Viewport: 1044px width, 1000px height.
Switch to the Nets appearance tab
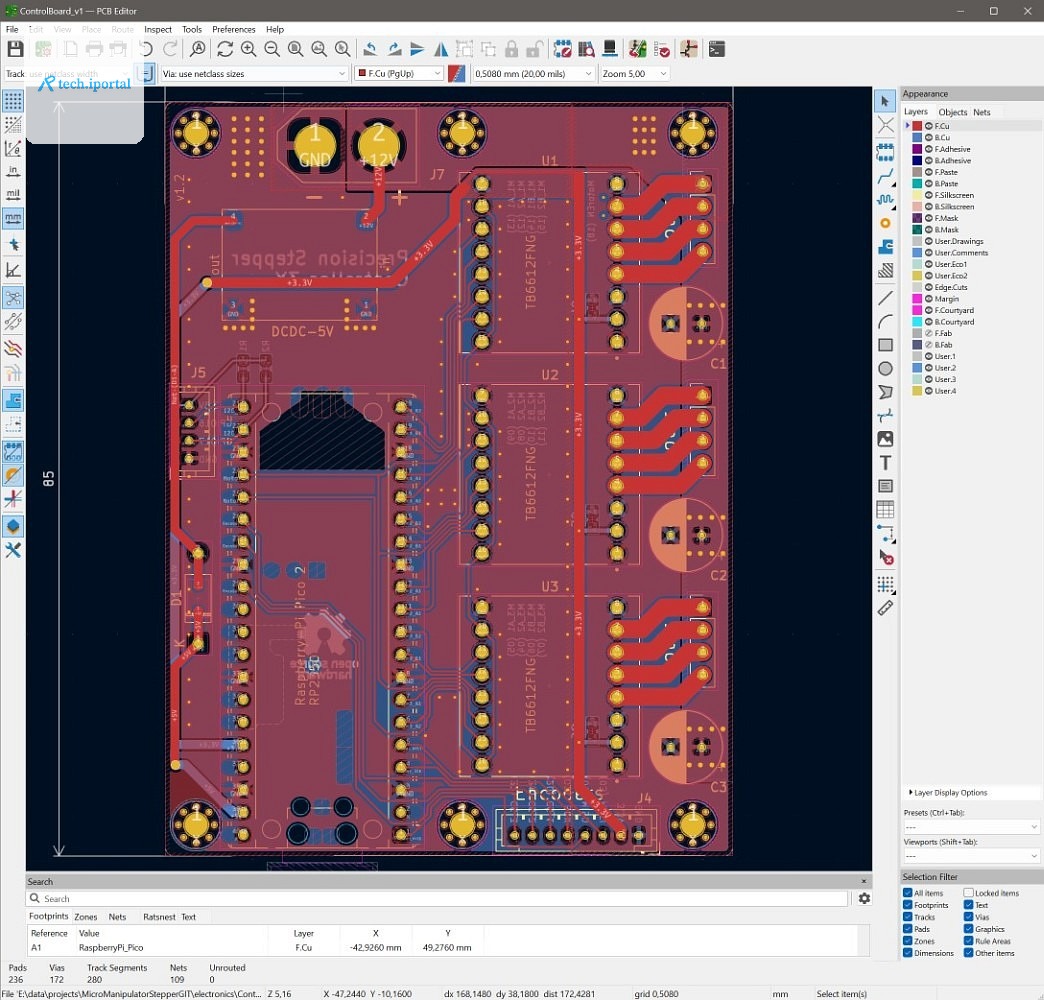pos(981,112)
